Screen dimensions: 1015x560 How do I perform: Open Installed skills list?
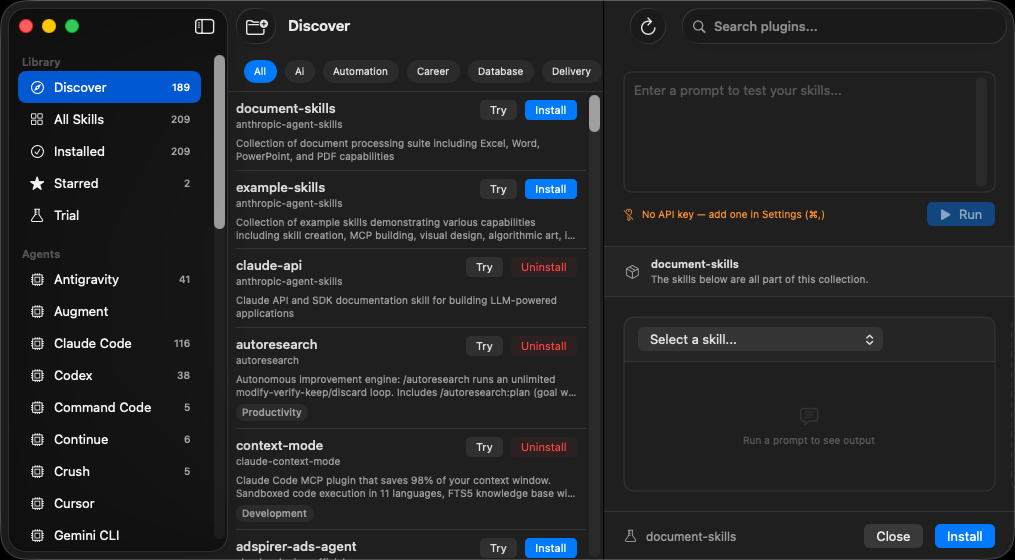79,151
